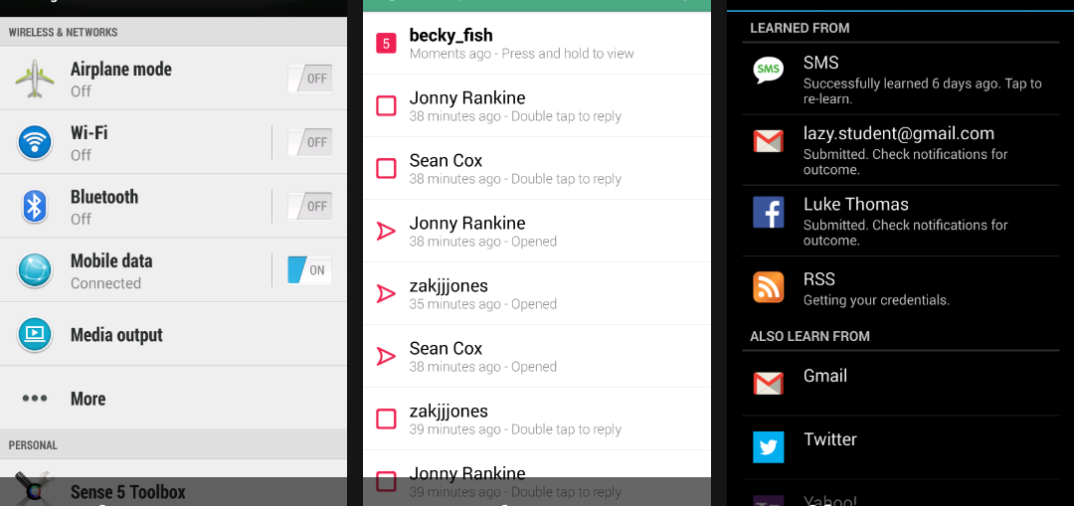
Task: Tap the Airplane mode icon
Action: (35, 79)
